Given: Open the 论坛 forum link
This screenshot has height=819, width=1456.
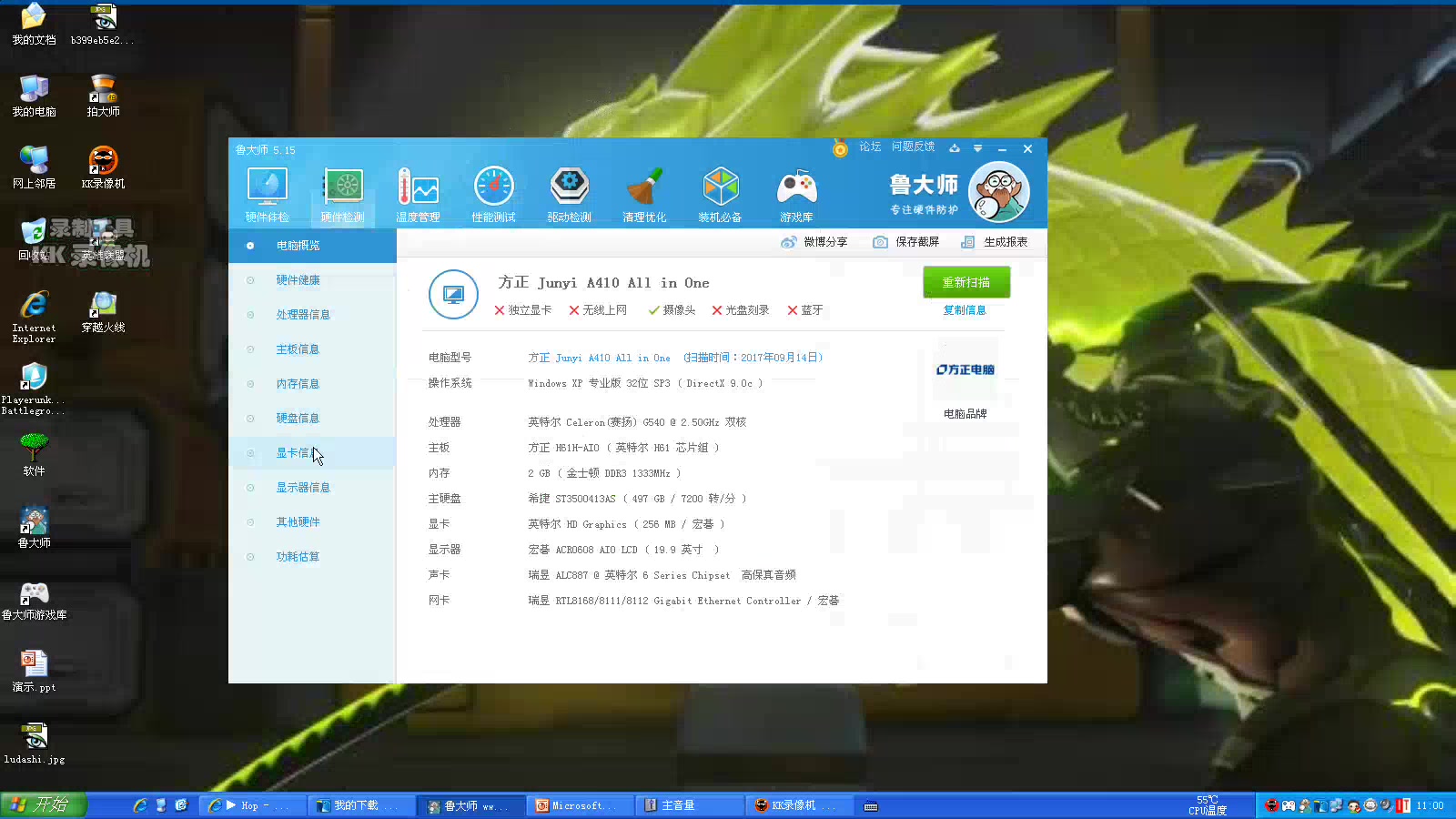Looking at the screenshot, I should [870, 147].
